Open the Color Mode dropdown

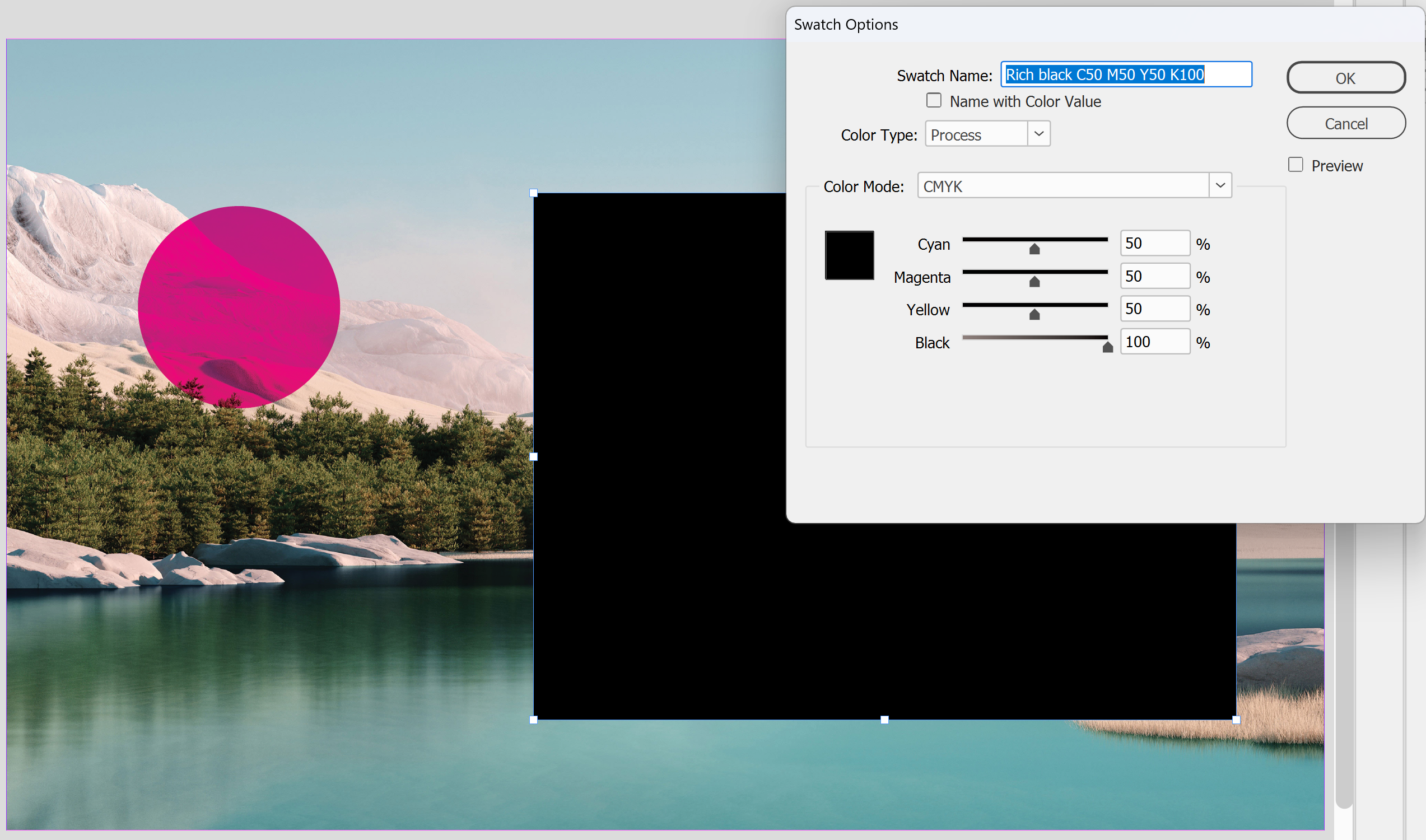(1074, 185)
